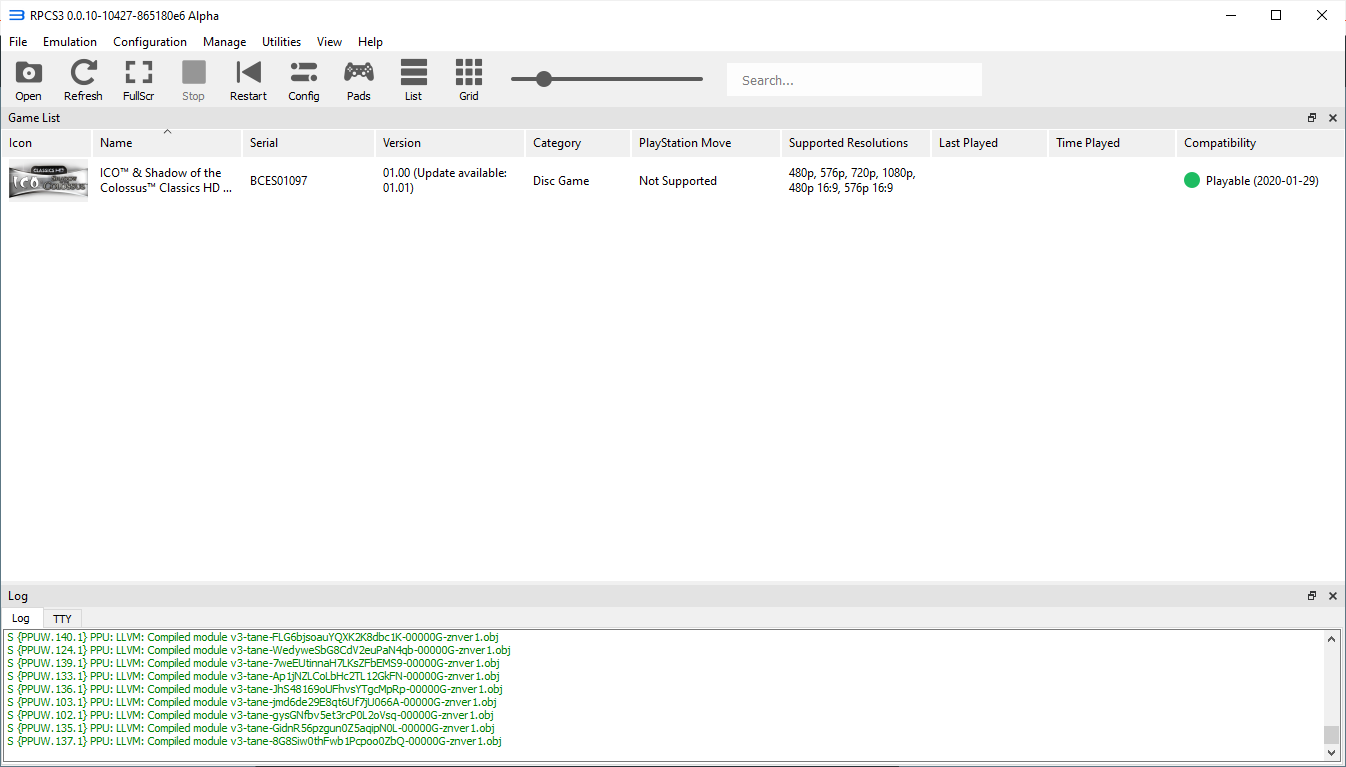Toggle FullScr fullscreen mode icon
Screen dimensions: 1346x767
(x=138, y=80)
